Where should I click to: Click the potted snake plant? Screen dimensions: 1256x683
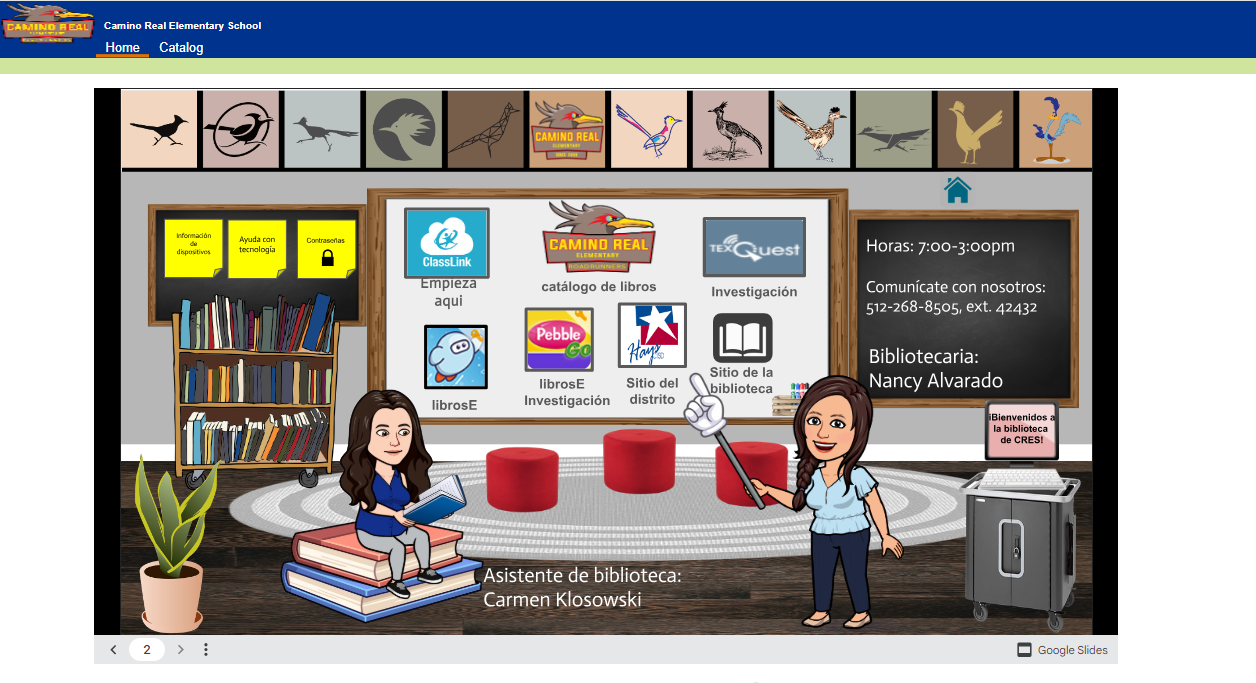174,543
